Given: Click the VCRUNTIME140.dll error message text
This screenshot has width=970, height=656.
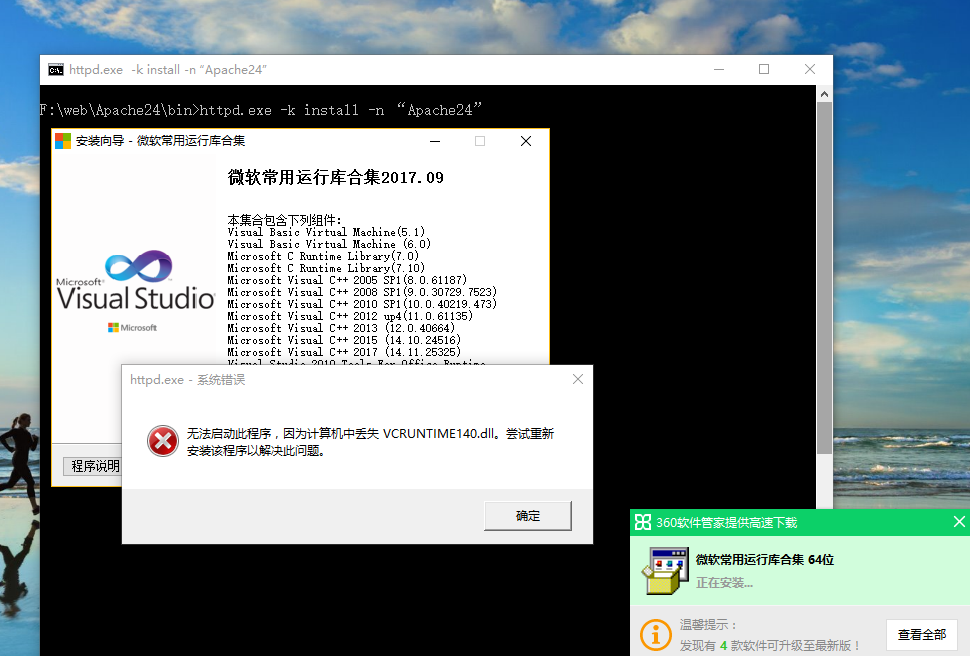Looking at the screenshot, I should point(370,442).
